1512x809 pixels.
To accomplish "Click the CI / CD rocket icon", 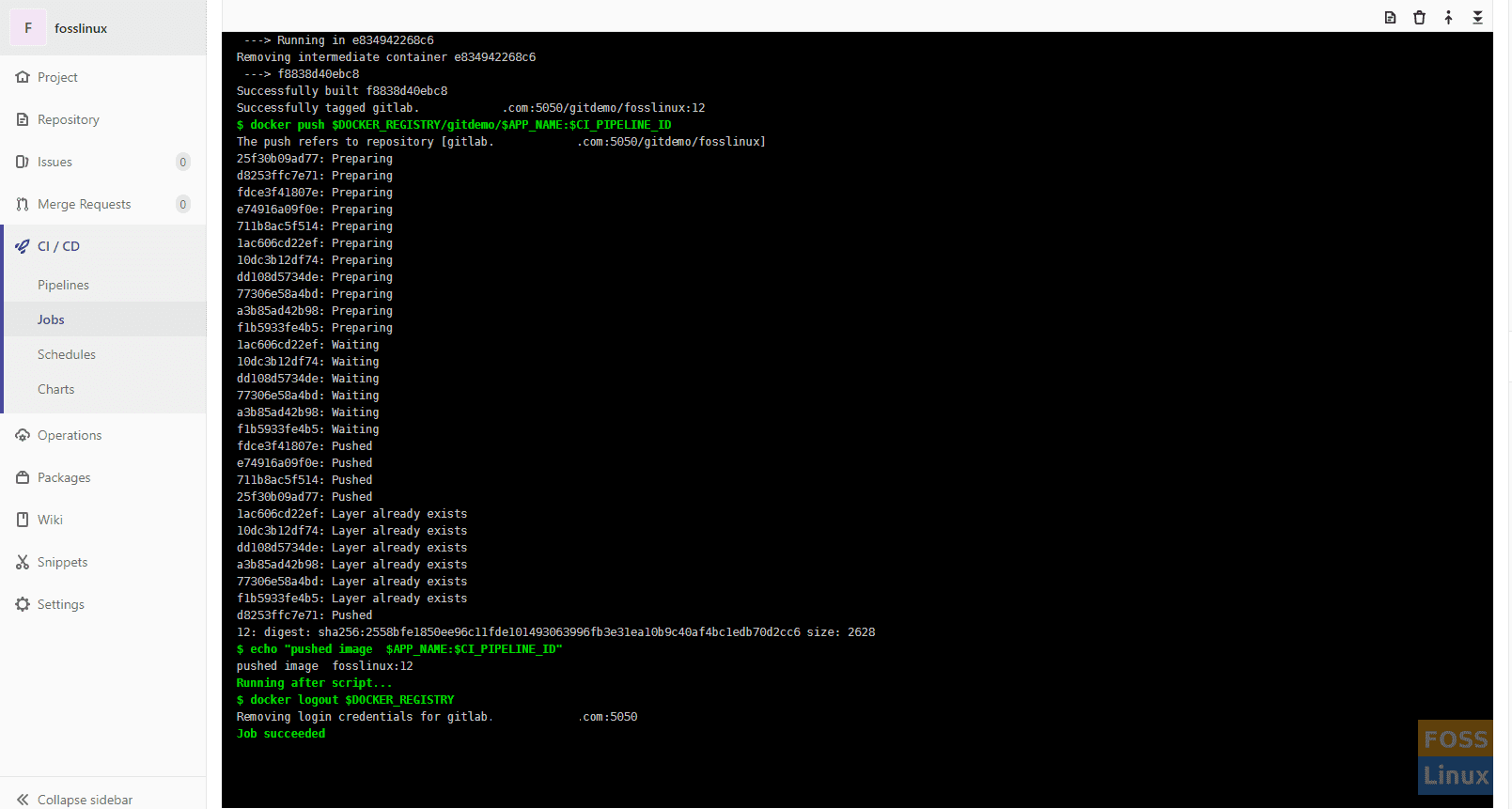I will pyautogui.click(x=23, y=246).
